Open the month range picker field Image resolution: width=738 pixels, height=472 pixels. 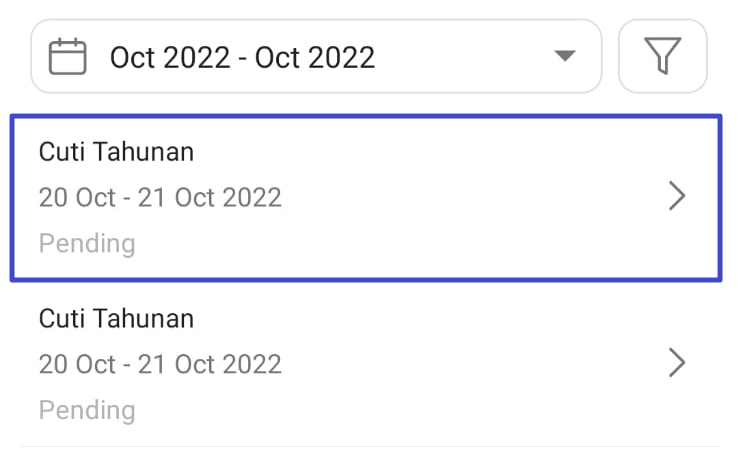pyautogui.click(x=316, y=56)
